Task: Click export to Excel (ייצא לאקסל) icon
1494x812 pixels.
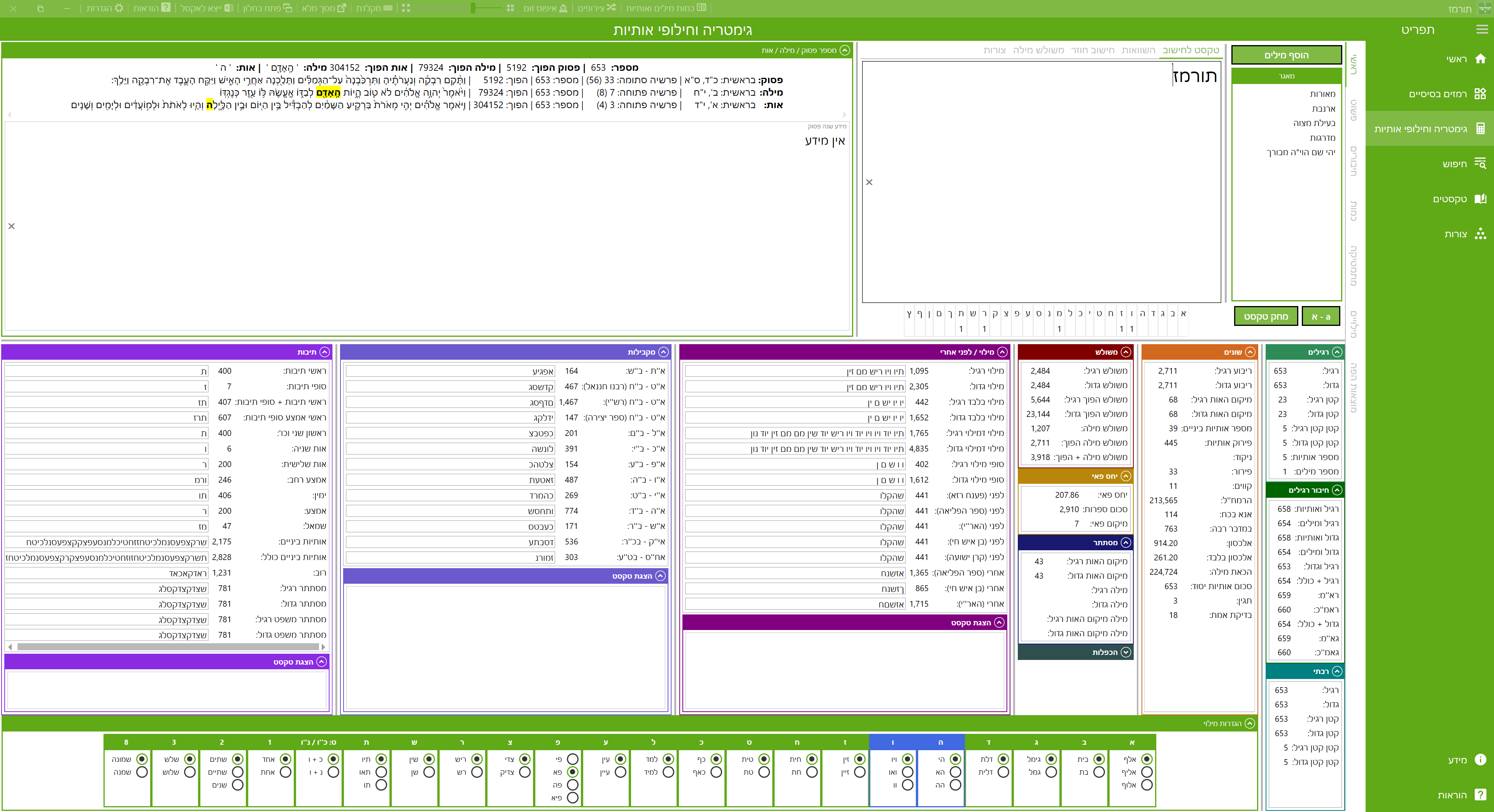Action: [x=228, y=8]
